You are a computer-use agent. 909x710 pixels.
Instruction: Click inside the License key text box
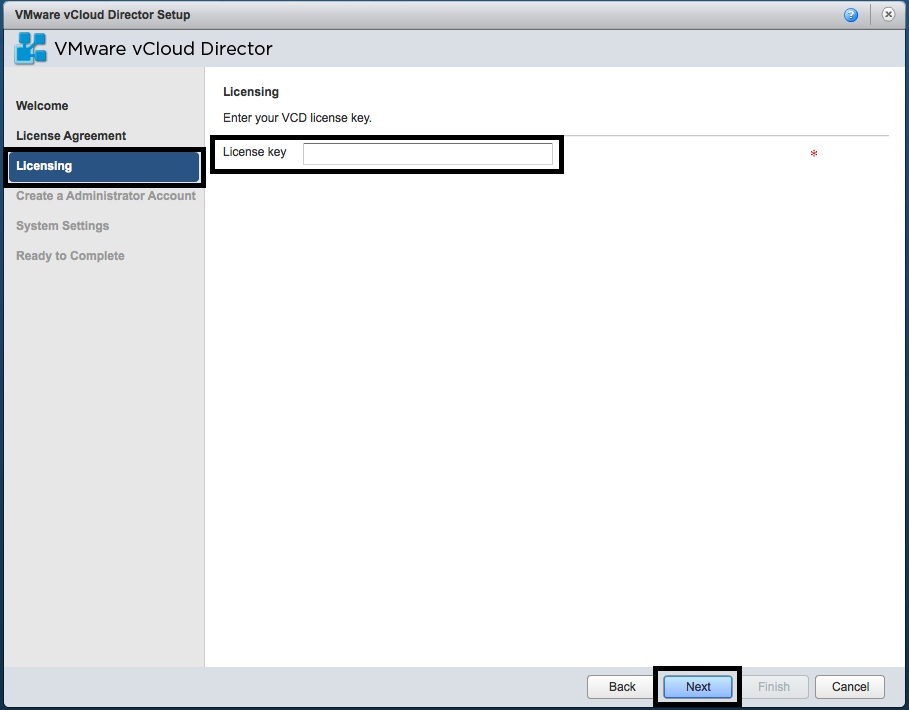click(x=430, y=153)
